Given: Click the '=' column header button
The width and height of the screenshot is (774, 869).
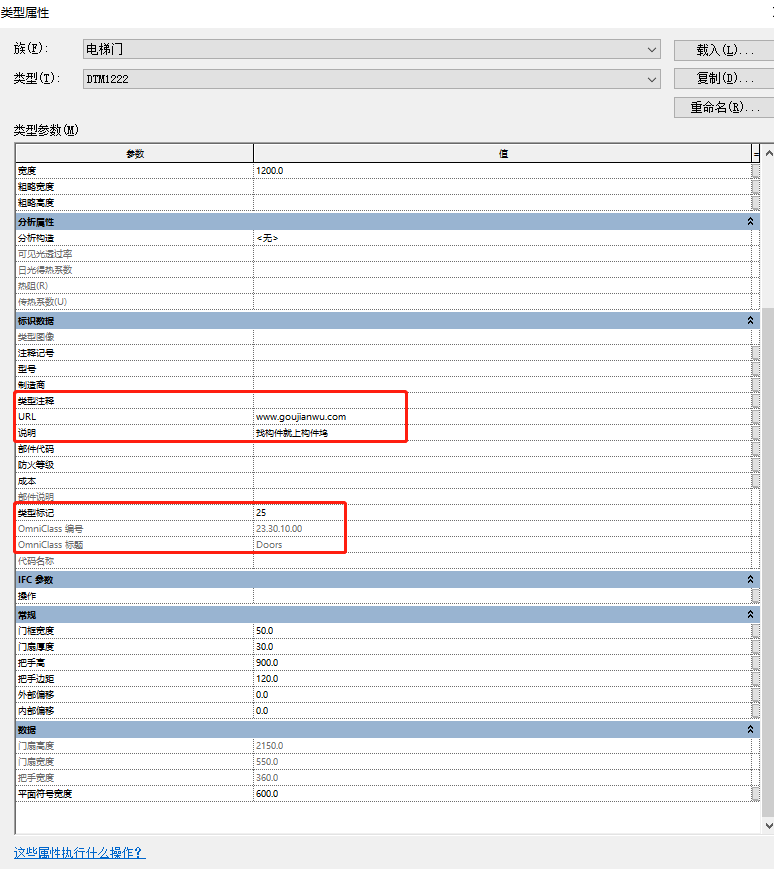Looking at the screenshot, I should click(x=756, y=154).
